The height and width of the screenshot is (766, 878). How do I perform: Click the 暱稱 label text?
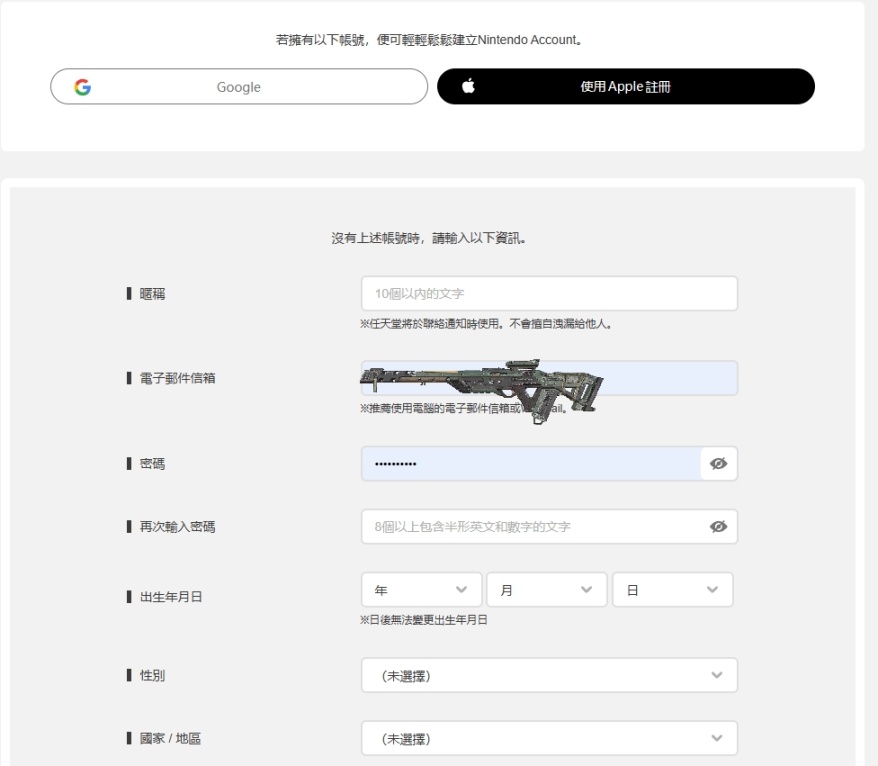[x=152, y=294]
